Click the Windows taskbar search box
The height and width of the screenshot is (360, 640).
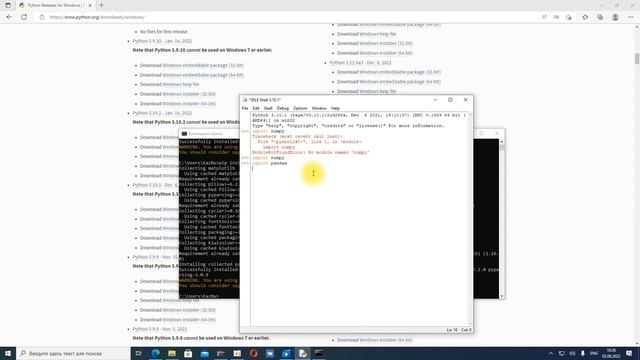(x=73, y=353)
